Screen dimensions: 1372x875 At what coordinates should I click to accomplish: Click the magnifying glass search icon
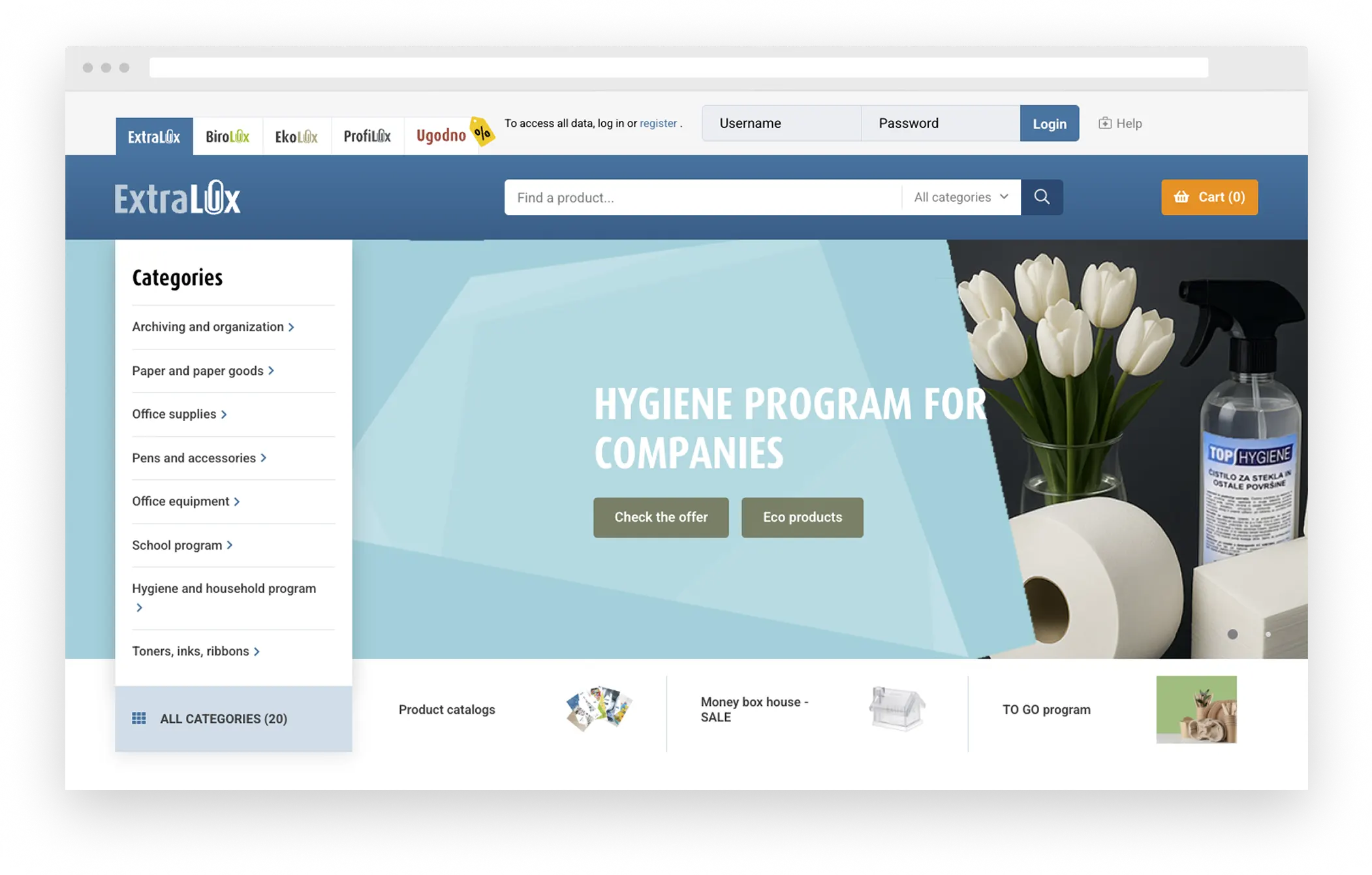(x=1042, y=197)
